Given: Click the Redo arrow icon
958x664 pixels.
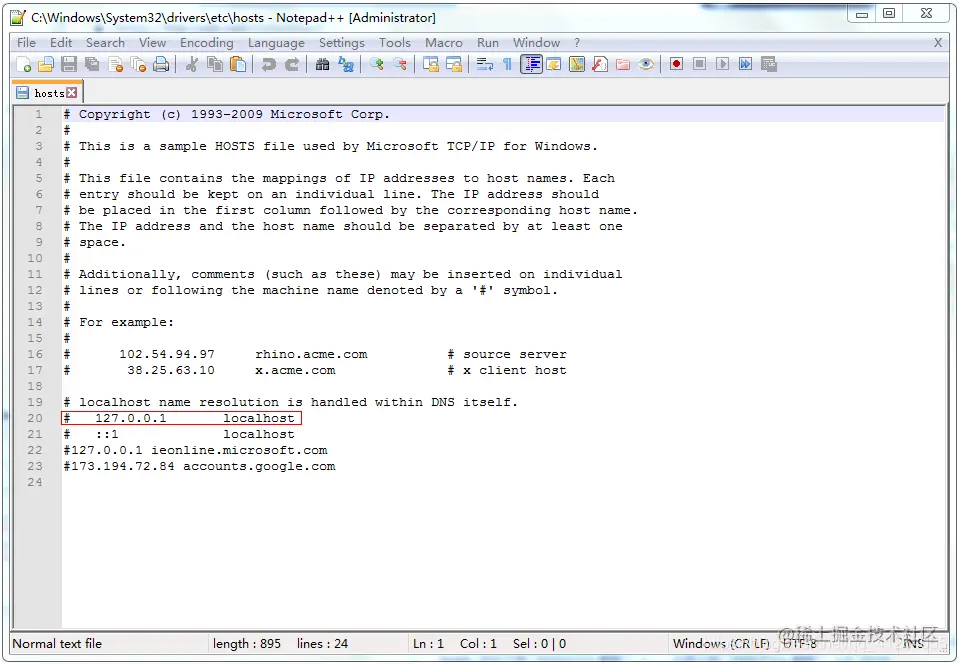Looking at the screenshot, I should pos(292,64).
